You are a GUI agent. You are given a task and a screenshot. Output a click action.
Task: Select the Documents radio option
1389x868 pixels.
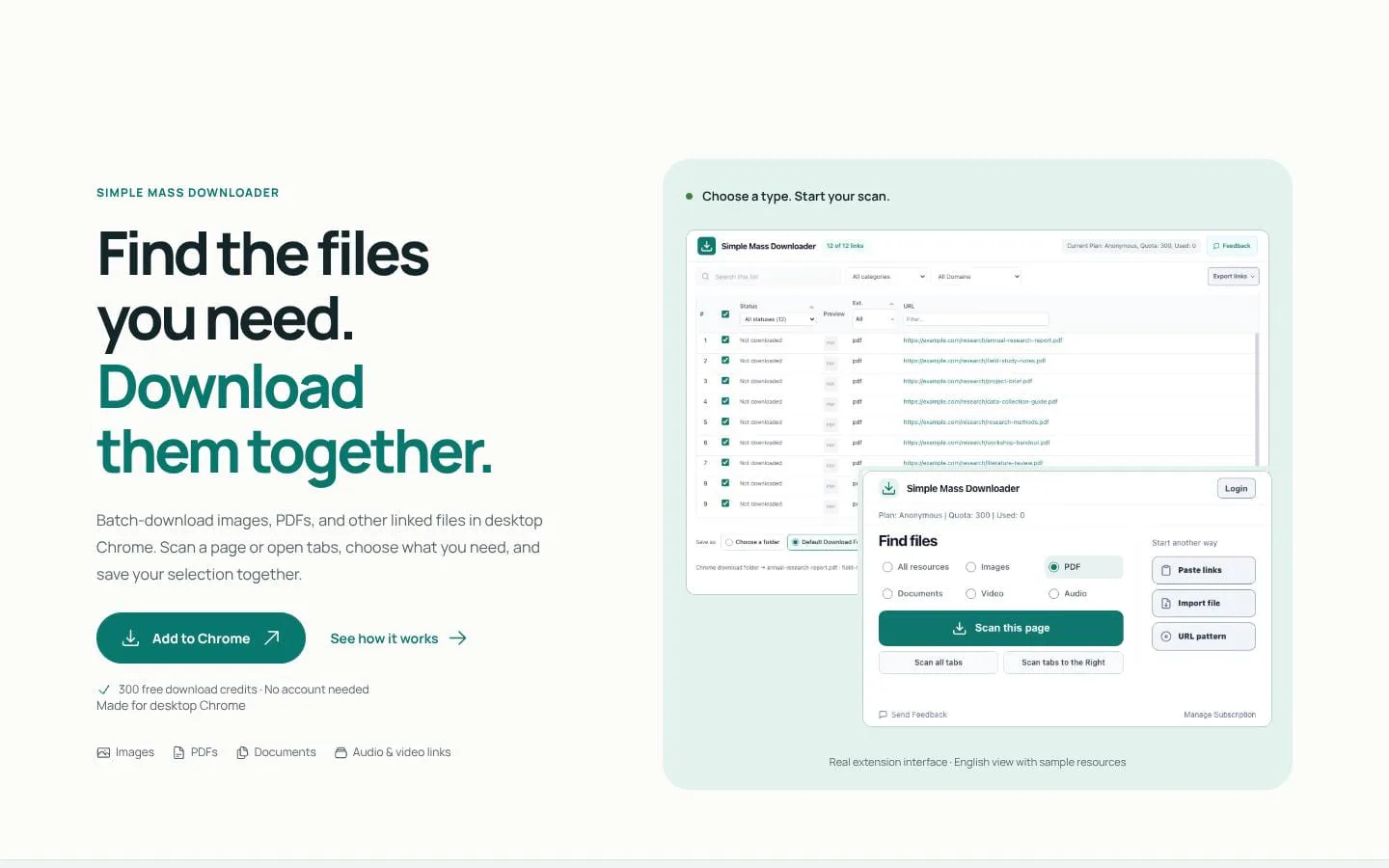tap(887, 594)
